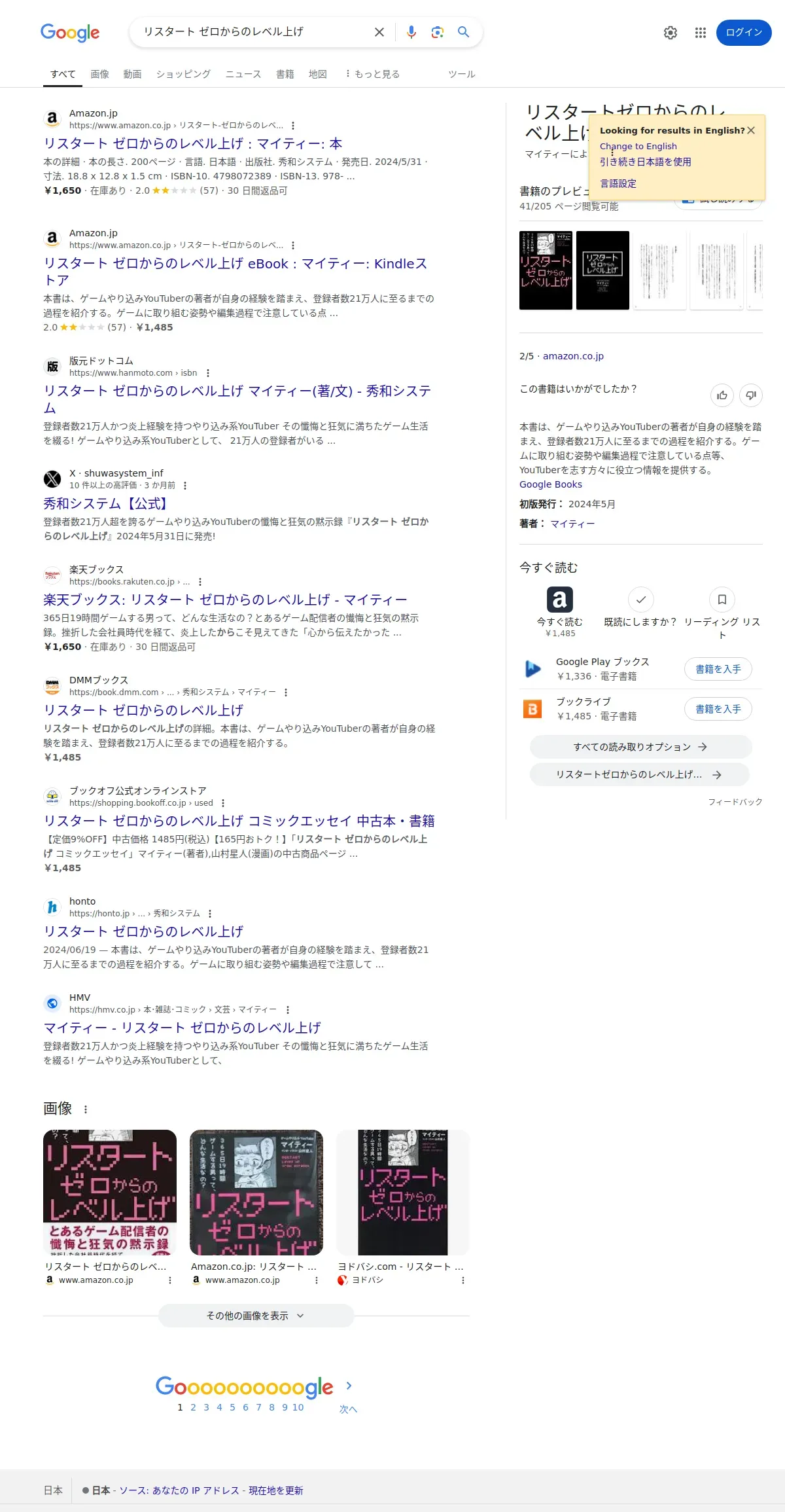Image resolution: width=785 pixels, height=1512 pixels.
Task: Open the 書籍 tab
Action: click(x=285, y=74)
